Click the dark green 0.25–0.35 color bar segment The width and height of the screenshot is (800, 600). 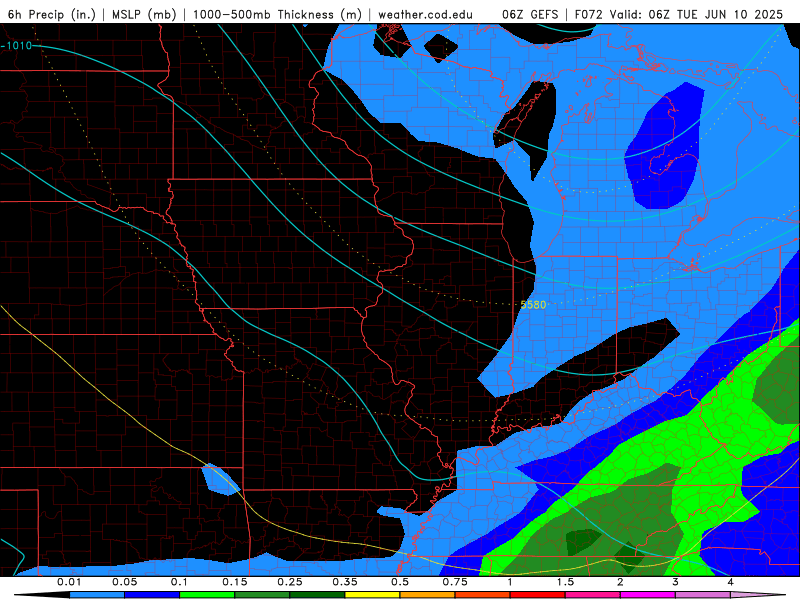coord(317,595)
